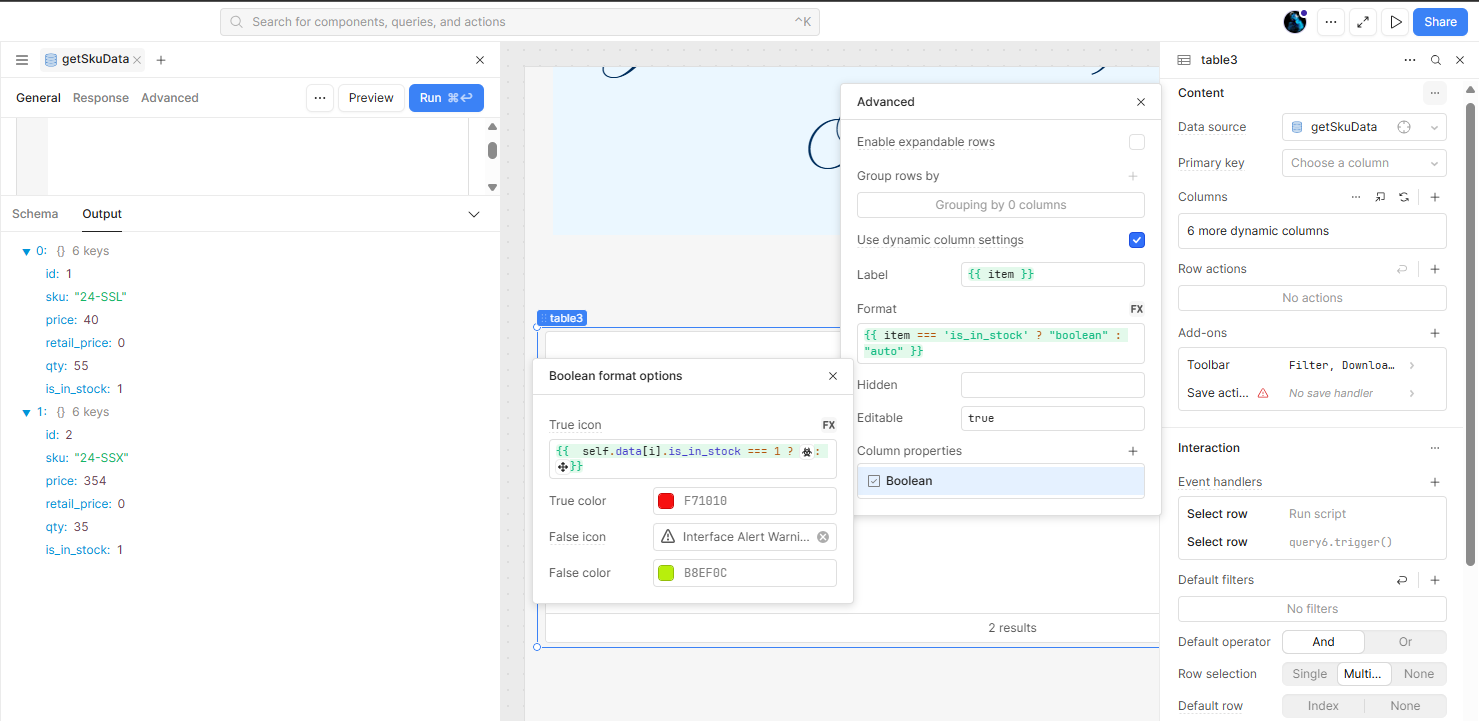This screenshot has height=721, width=1479.
Task: Add a new query with plus icon
Action: tap(161, 60)
